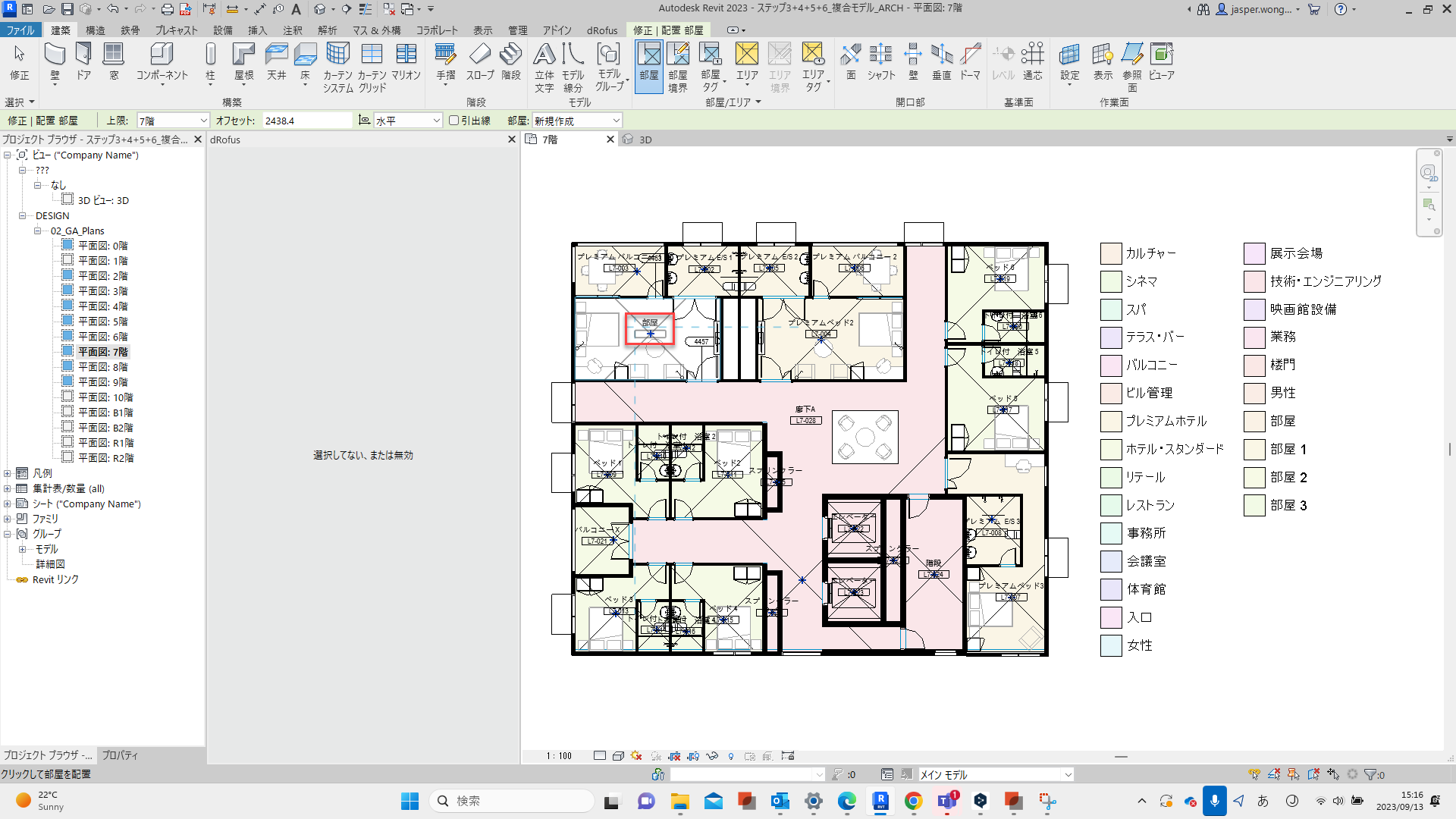This screenshot has height=819, width=1456.
Task: Switch to the 3D view tab
Action: tap(645, 140)
